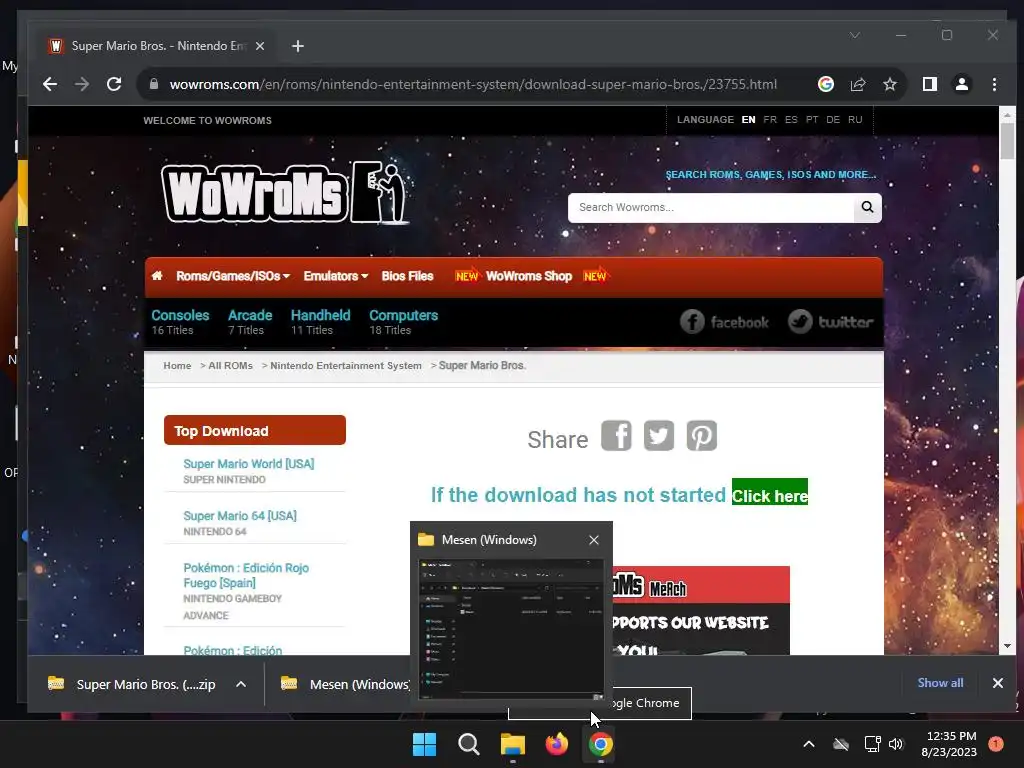The height and width of the screenshot is (768, 1024).
Task: Open the Wowroms facebook link icon
Action: pyautogui.click(x=724, y=322)
